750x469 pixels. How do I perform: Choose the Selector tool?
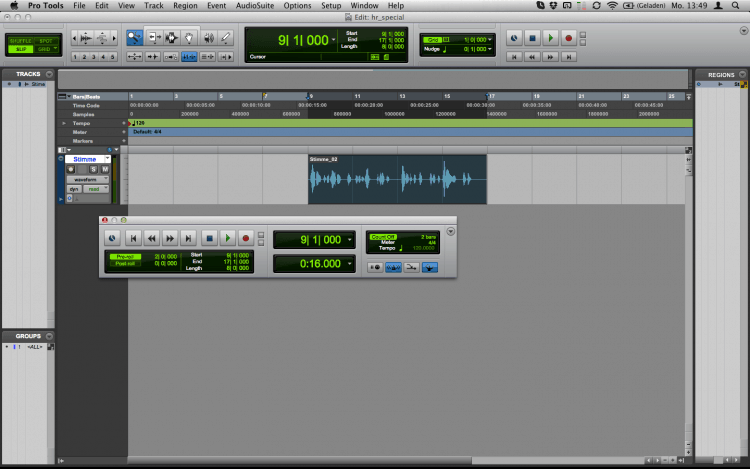point(171,38)
